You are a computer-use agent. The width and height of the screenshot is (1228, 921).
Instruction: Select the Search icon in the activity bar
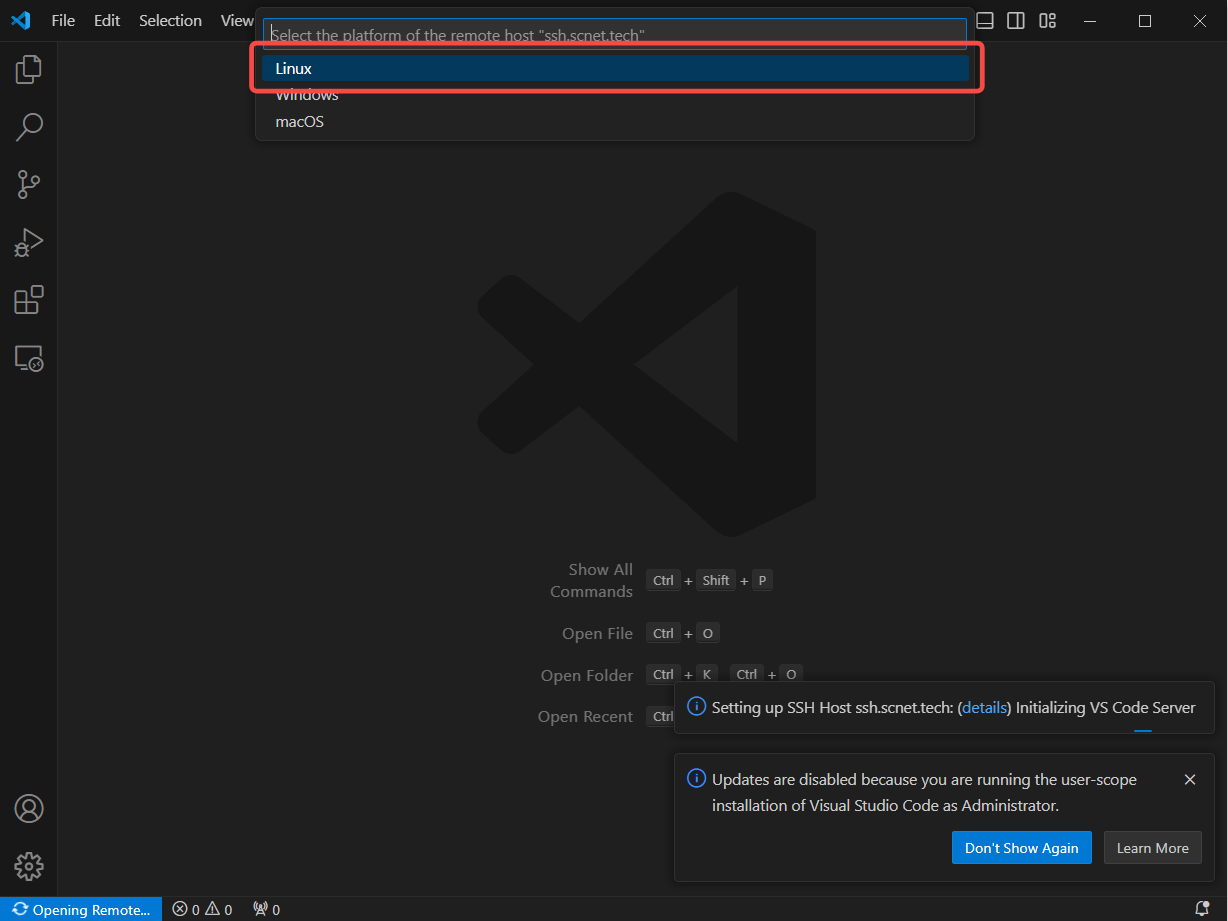28,127
